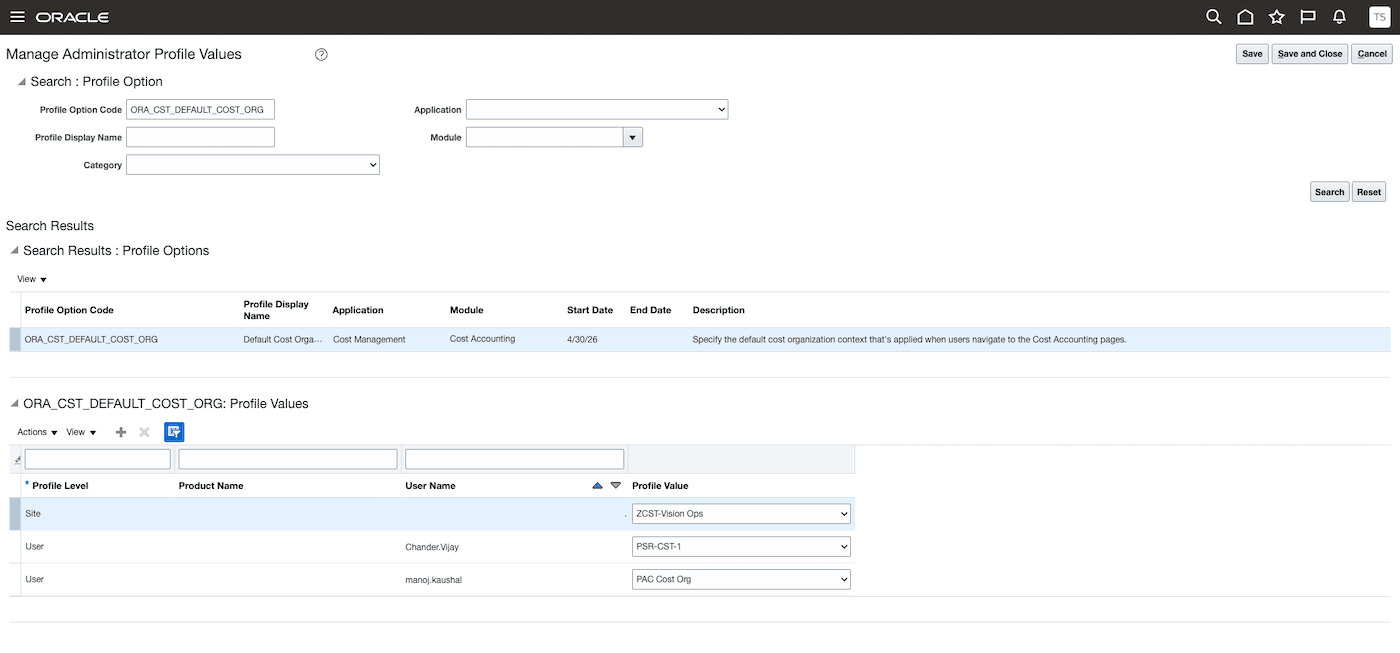The height and width of the screenshot is (653, 1400).
Task: Open Favorites star icon
Action: 1276,17
